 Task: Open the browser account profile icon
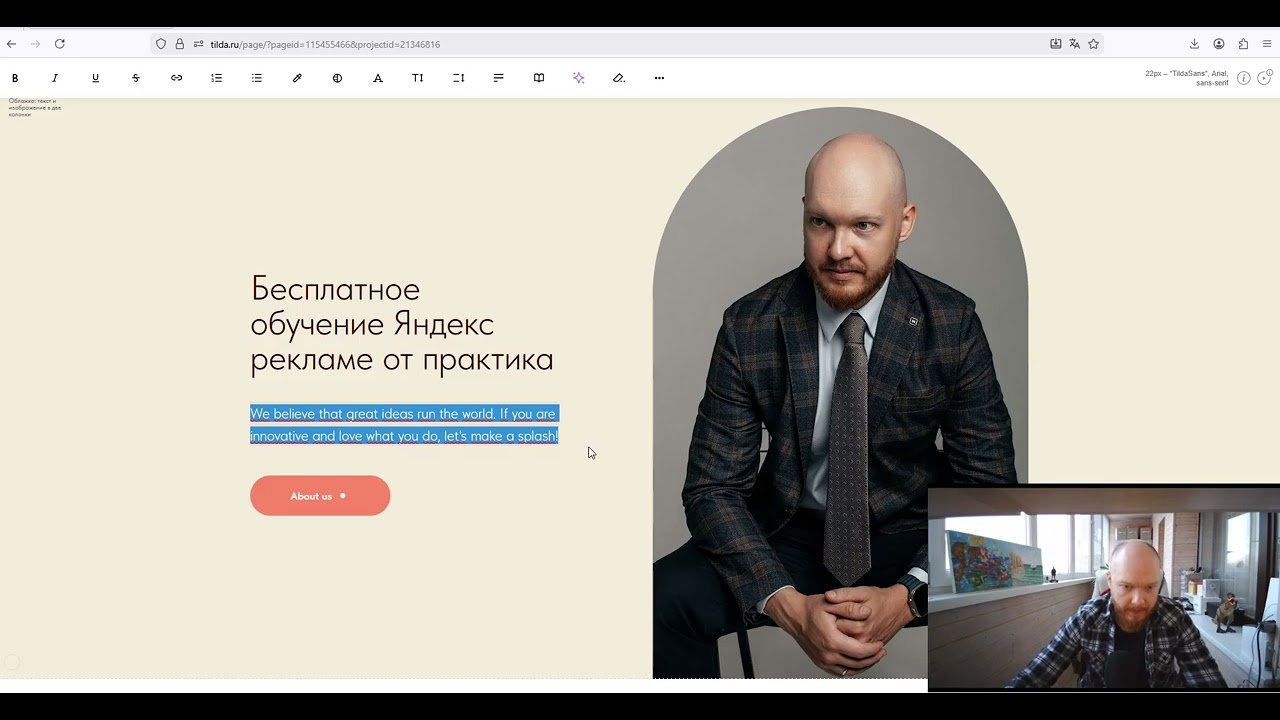1219,44
